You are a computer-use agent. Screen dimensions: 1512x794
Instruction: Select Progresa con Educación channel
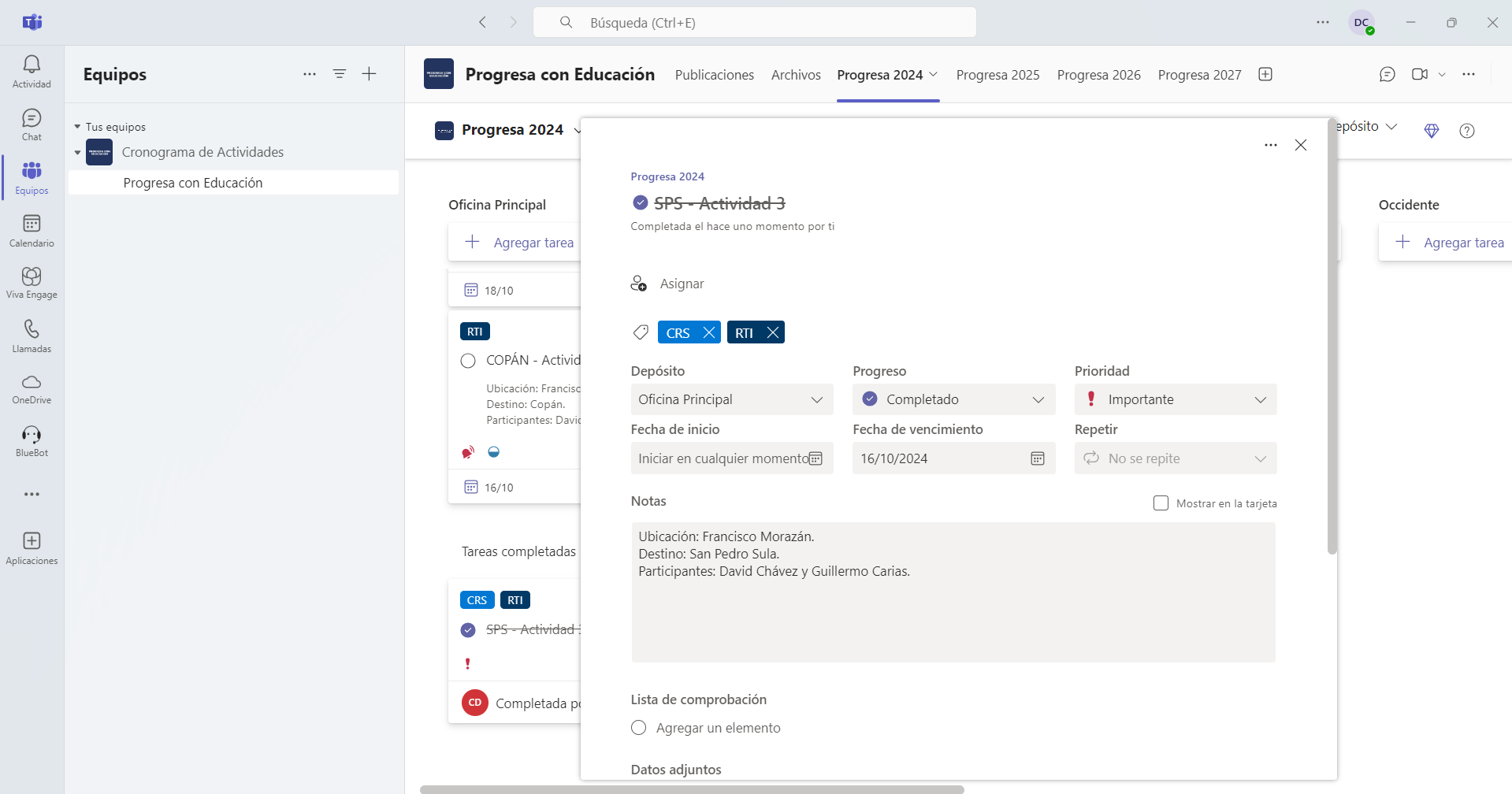pyautogui.click(x=233, y=183)
